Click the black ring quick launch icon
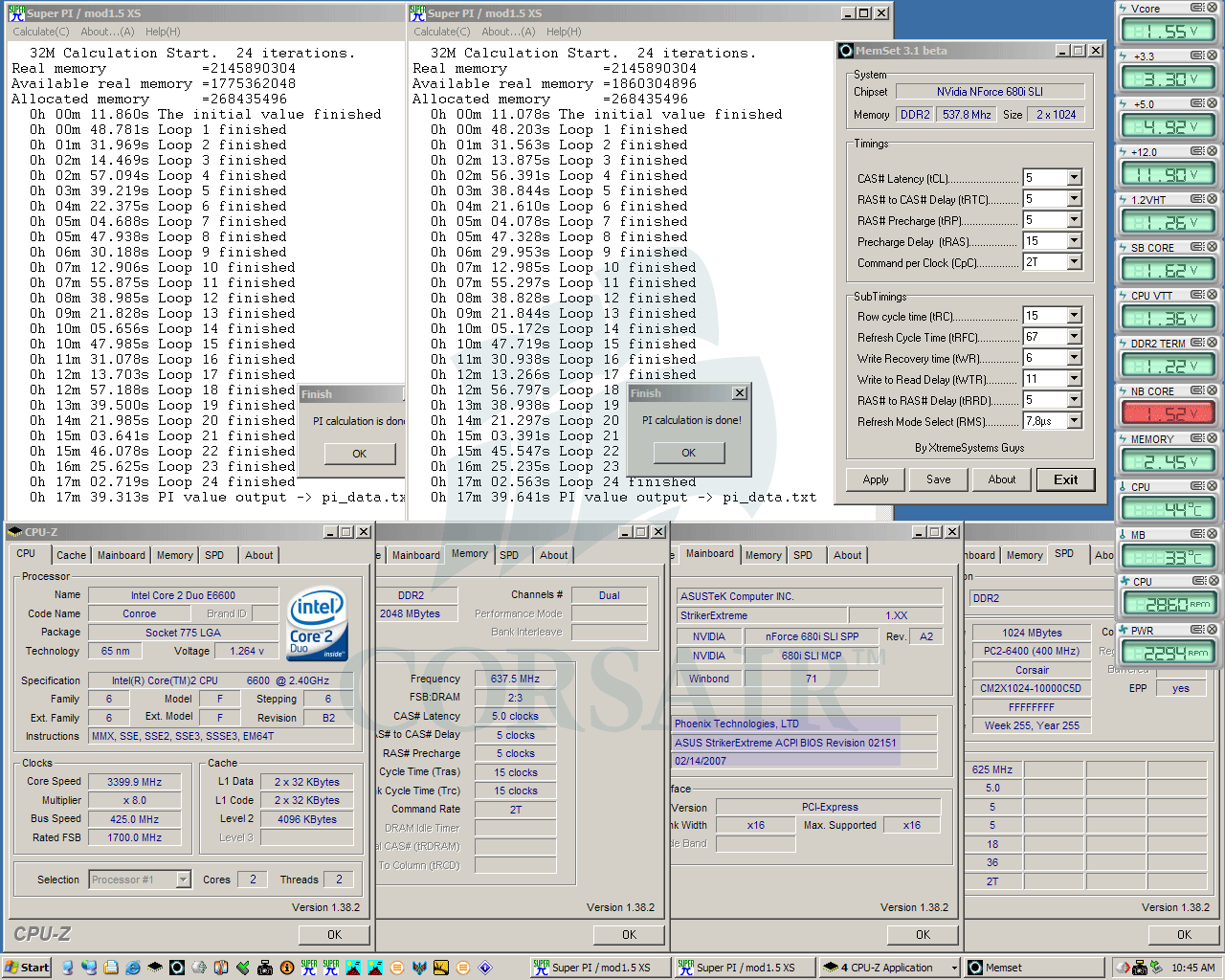 [177, 968]
